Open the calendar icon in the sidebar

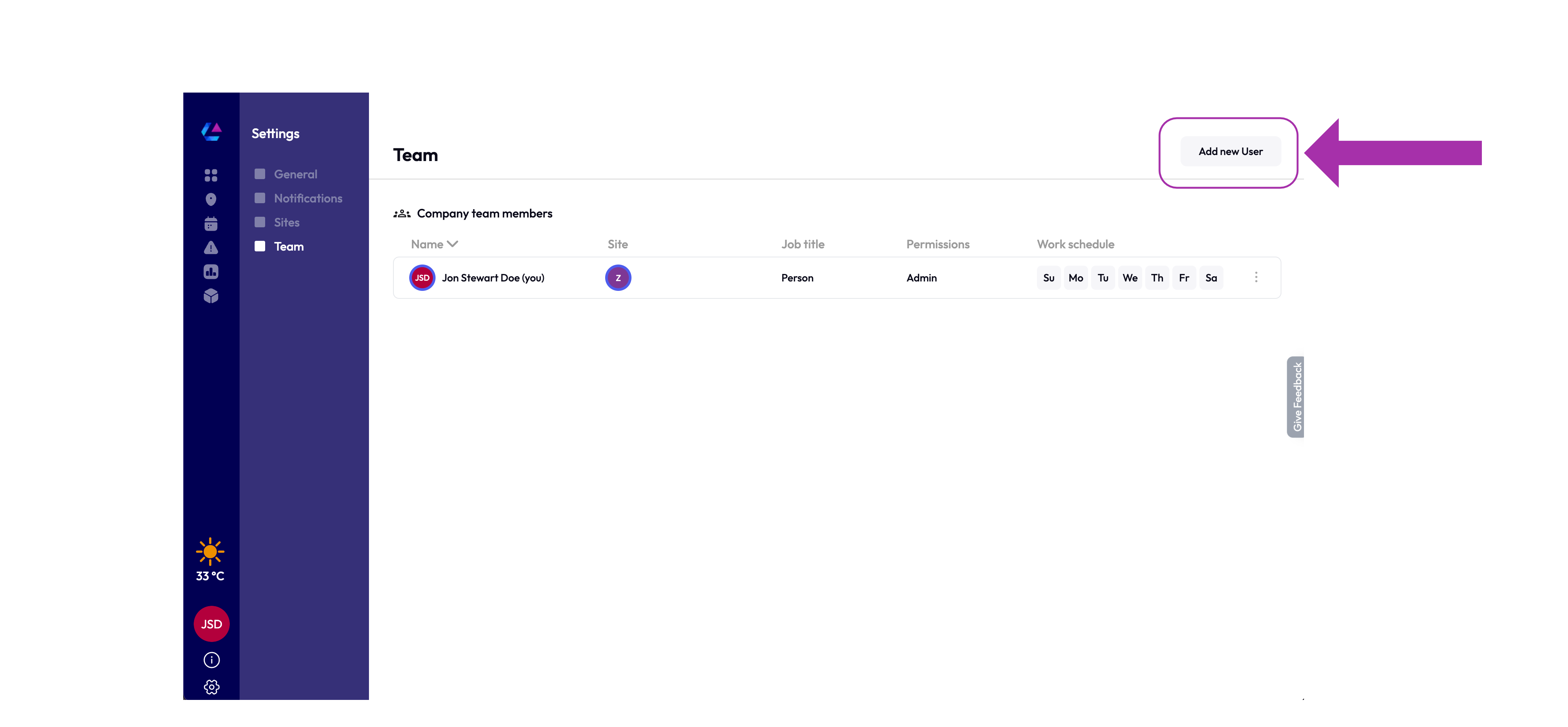click(211, 224)
